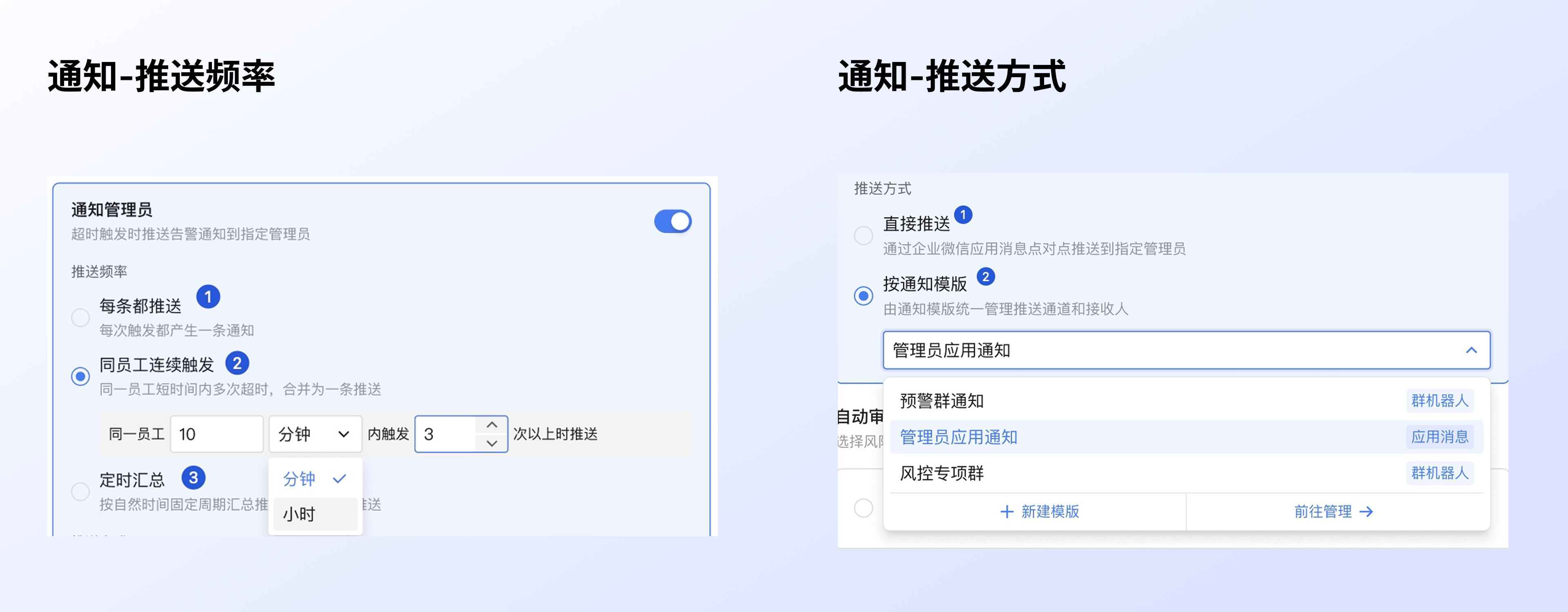Choose 小时 in the unit list

(315, 514)
